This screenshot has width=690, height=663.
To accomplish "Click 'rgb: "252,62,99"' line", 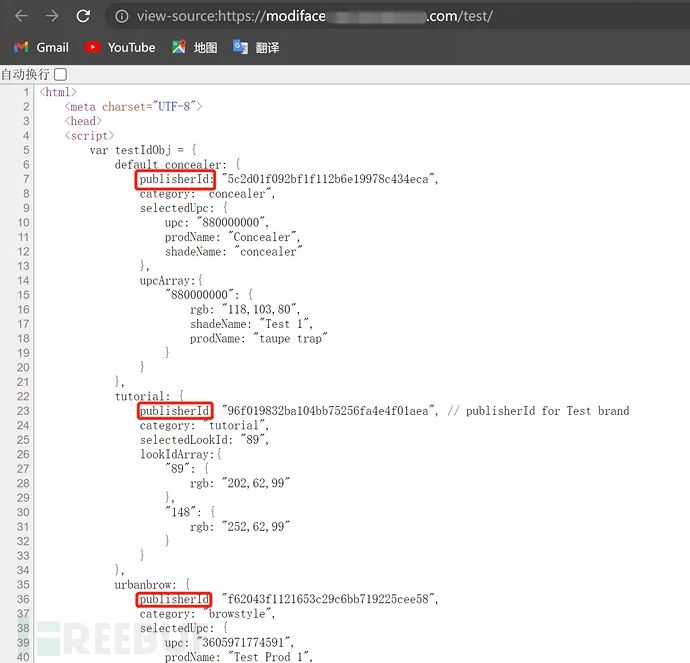I will (x=240, y=527).
